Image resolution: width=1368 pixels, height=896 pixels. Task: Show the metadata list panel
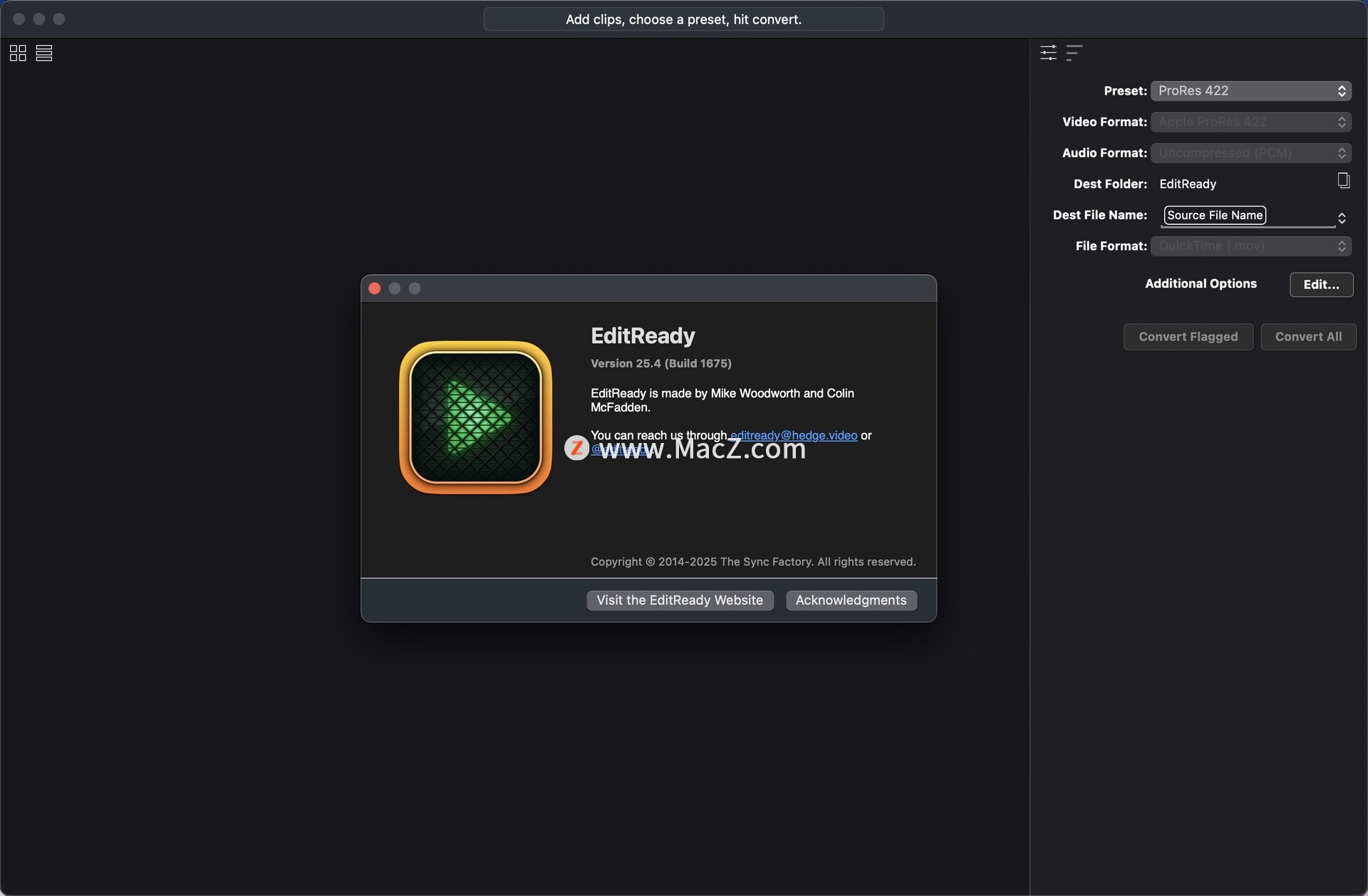pyautogui.click(x=1074, y=53)
